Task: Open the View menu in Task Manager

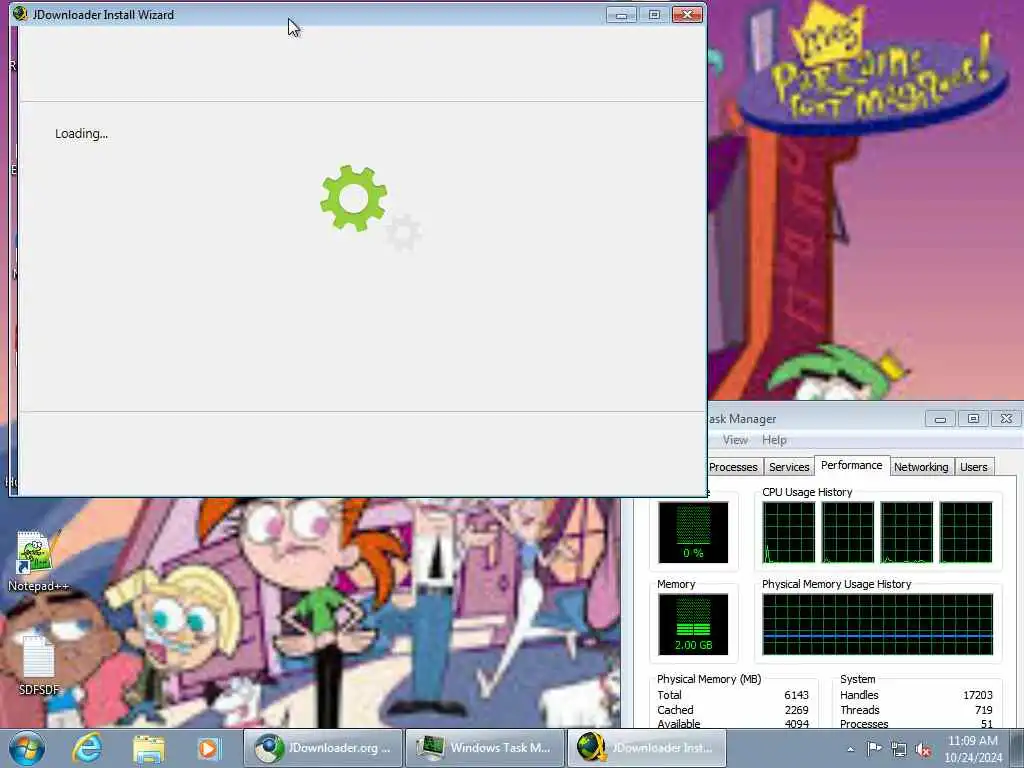Action: (735, 440)
